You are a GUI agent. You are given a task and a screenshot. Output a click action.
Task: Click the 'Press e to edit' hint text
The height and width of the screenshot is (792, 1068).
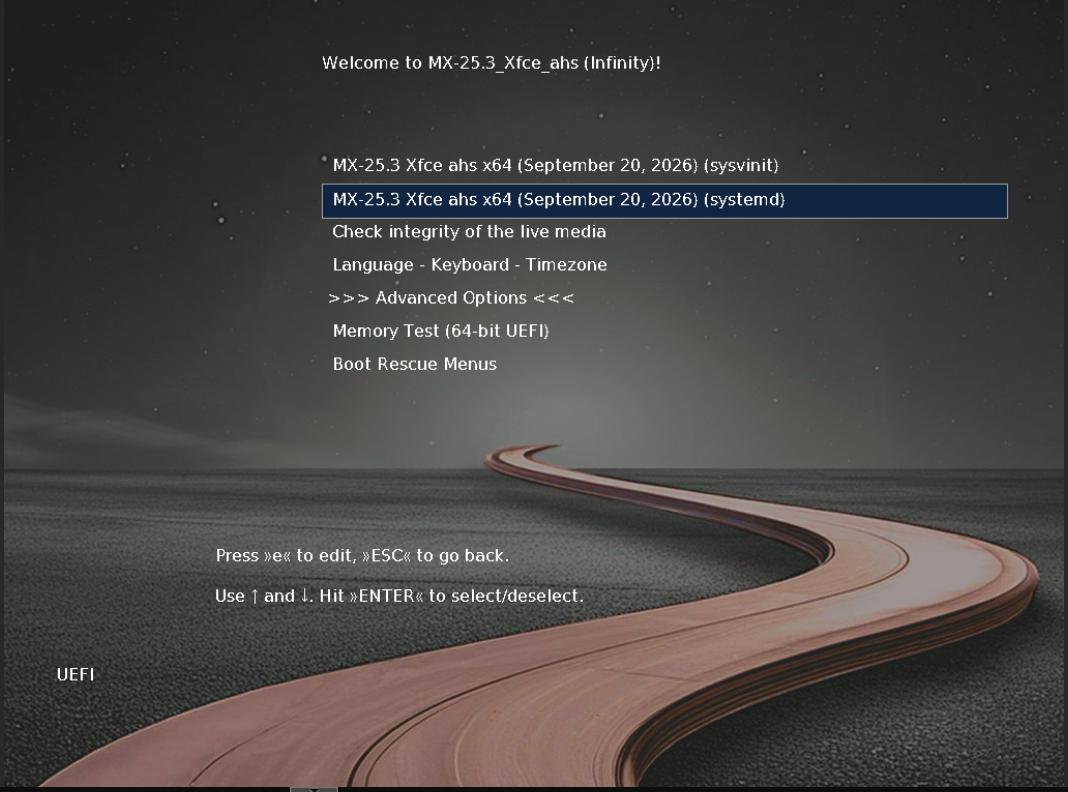pos(362,556)
